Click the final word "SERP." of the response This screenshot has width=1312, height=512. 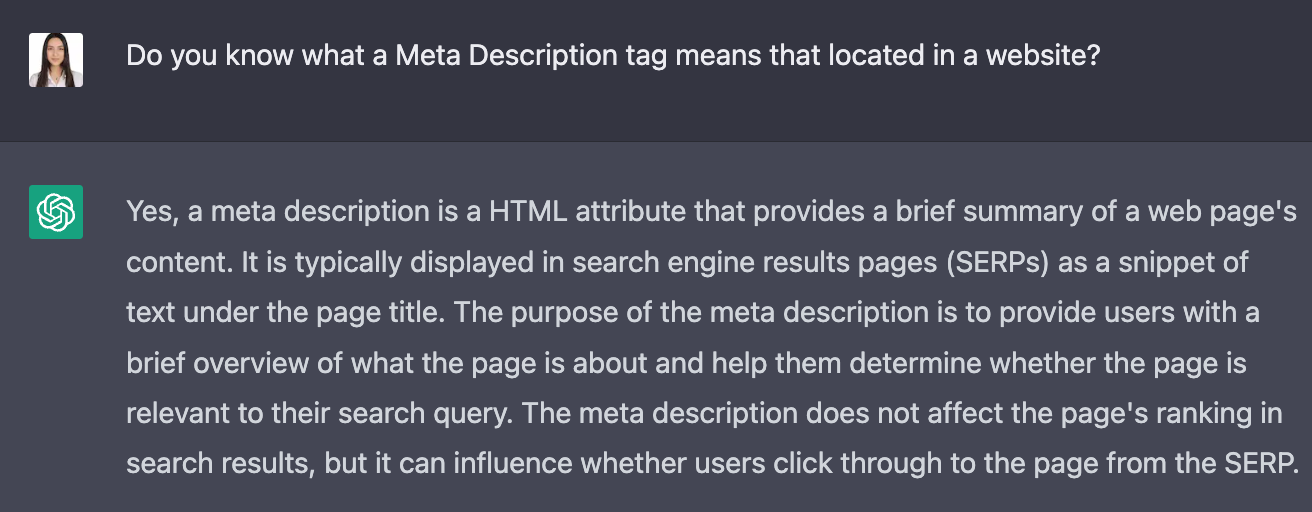click(1258, 462)
